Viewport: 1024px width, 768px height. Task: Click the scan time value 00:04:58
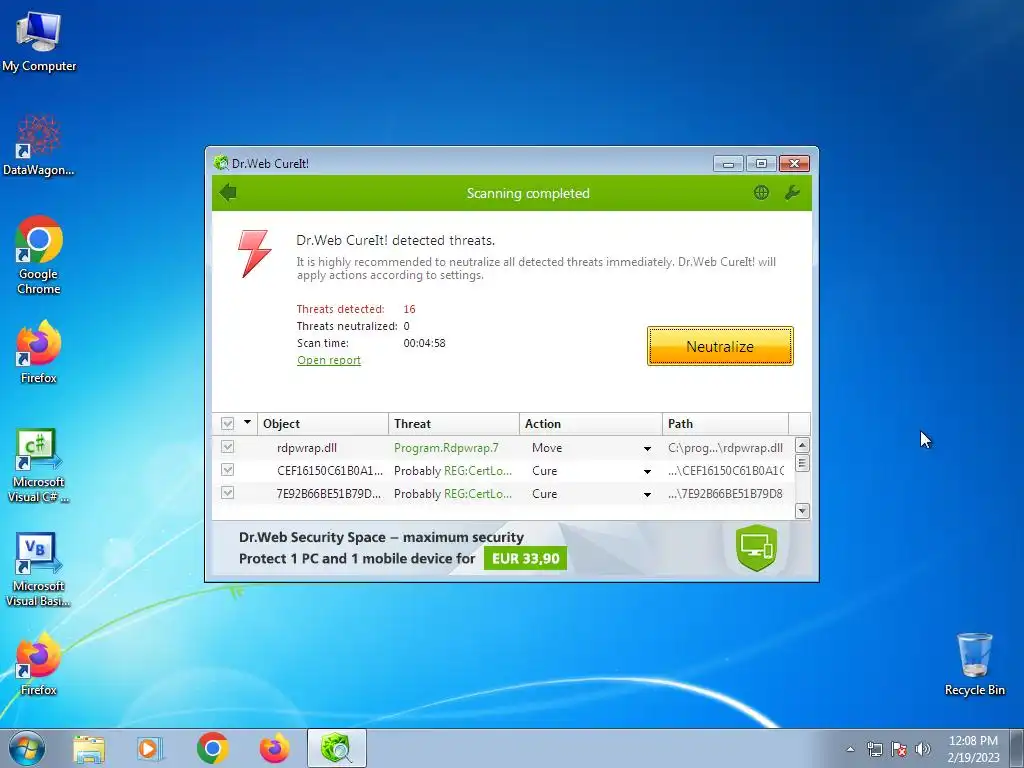point(424,344)
